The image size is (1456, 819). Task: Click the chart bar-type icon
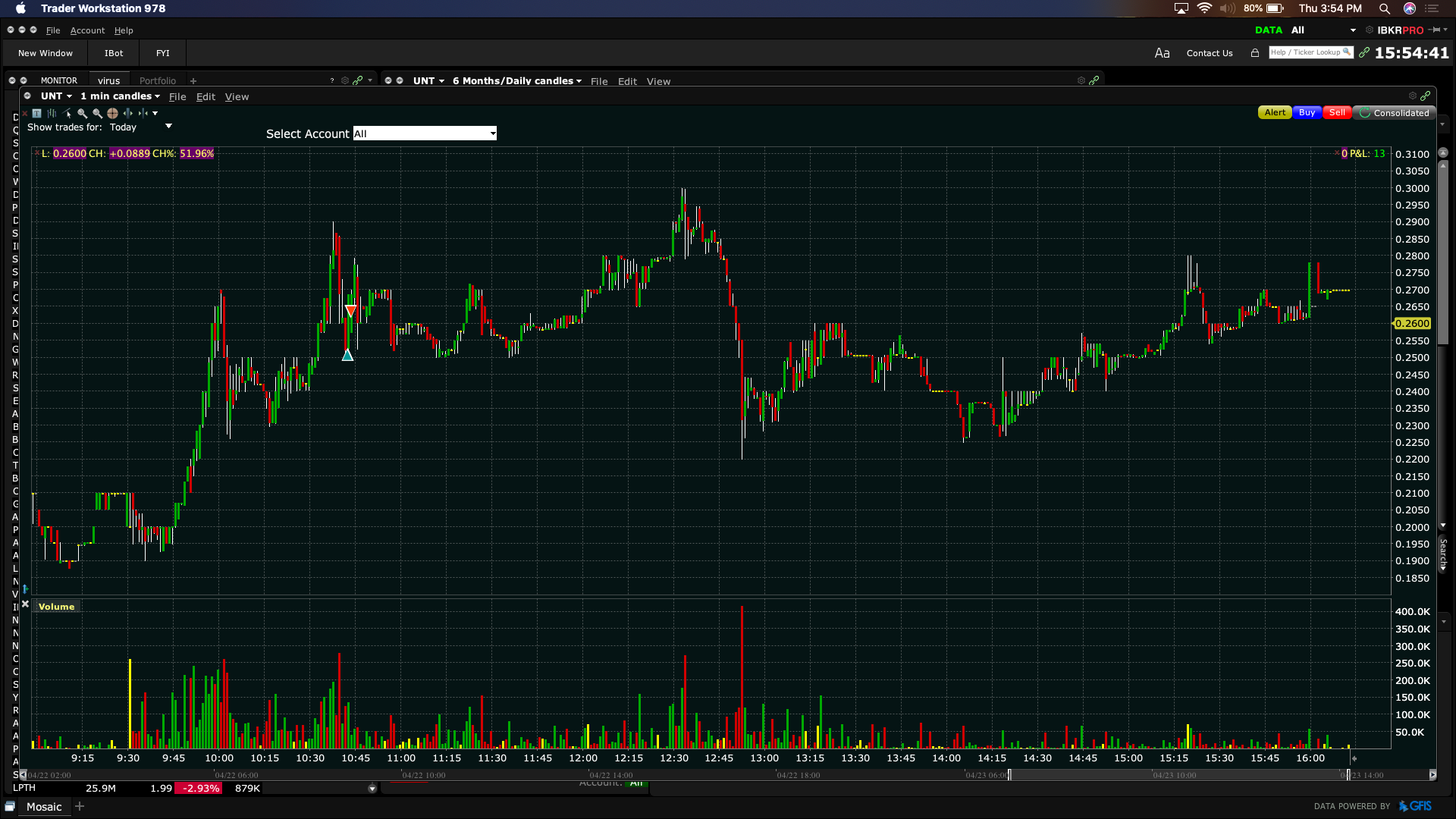(x=52, y=113)
